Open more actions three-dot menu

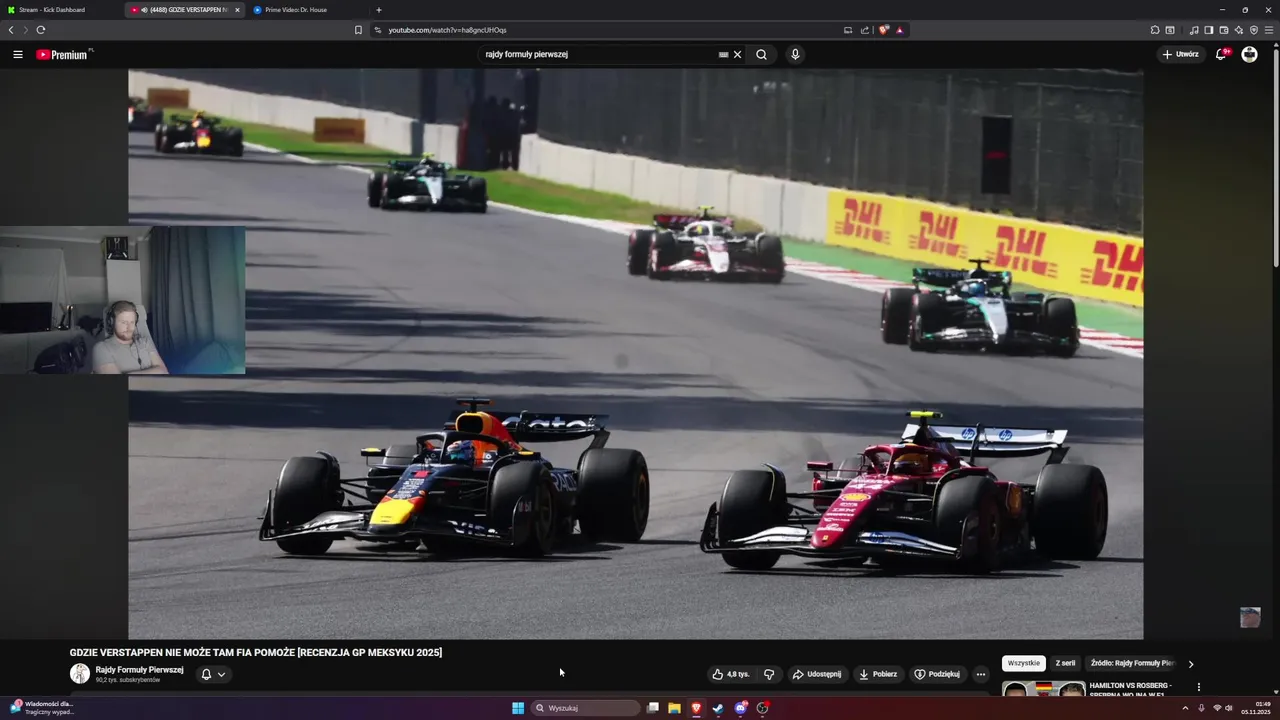(x=980, y=674)
